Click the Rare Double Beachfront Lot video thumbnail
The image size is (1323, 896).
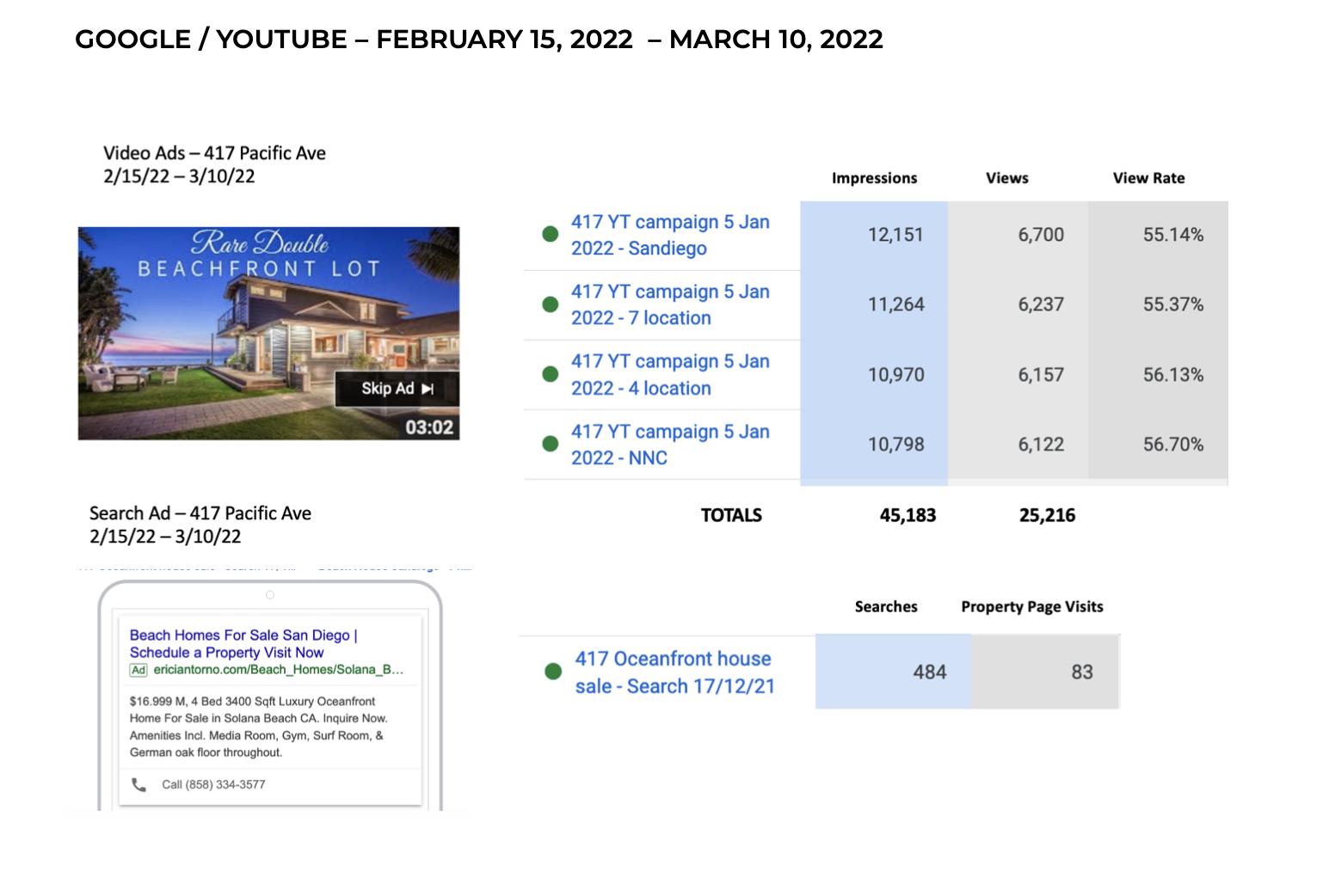(x=268, y=333)
